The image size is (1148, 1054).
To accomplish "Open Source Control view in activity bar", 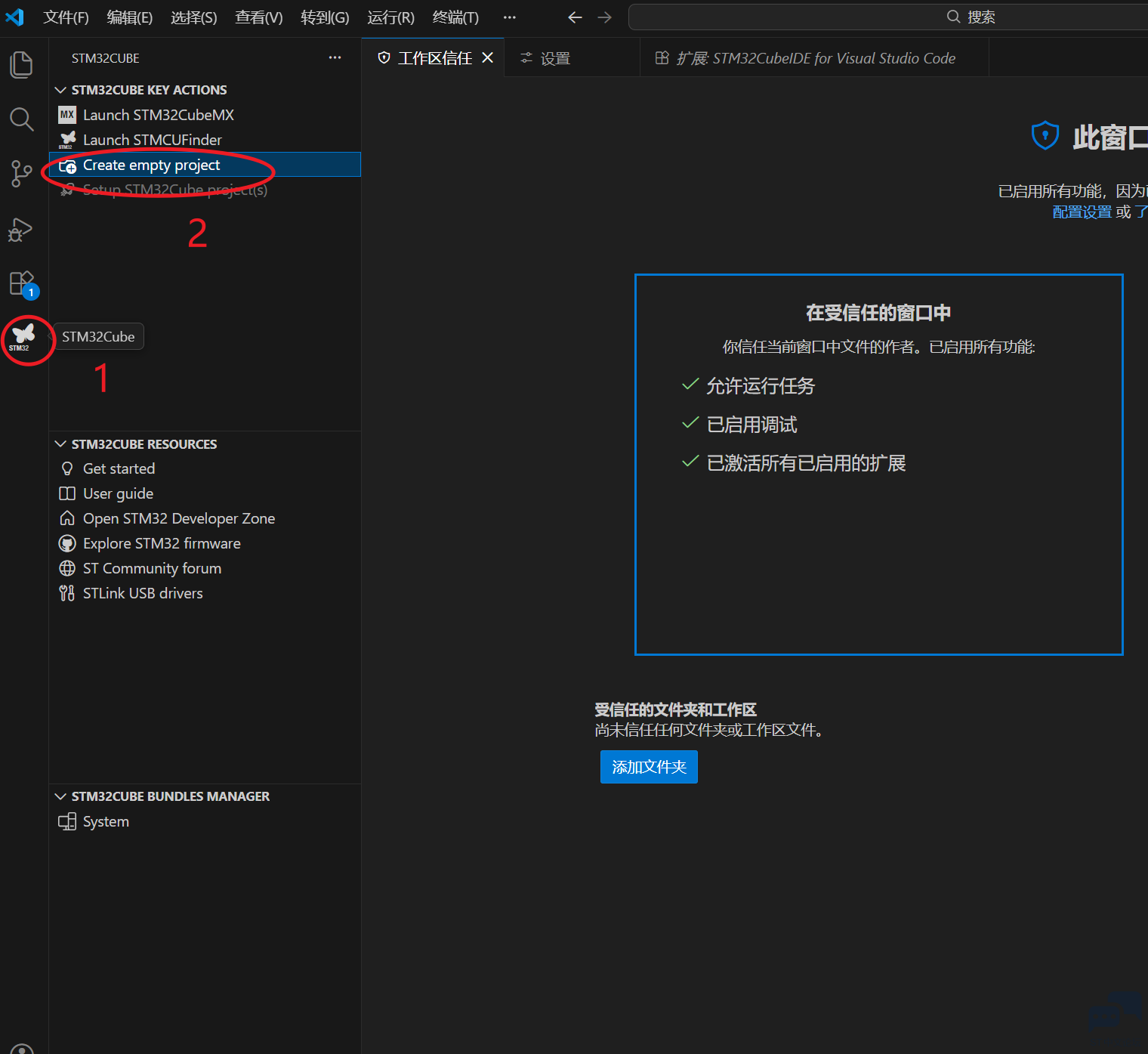I will coord(22,174).
